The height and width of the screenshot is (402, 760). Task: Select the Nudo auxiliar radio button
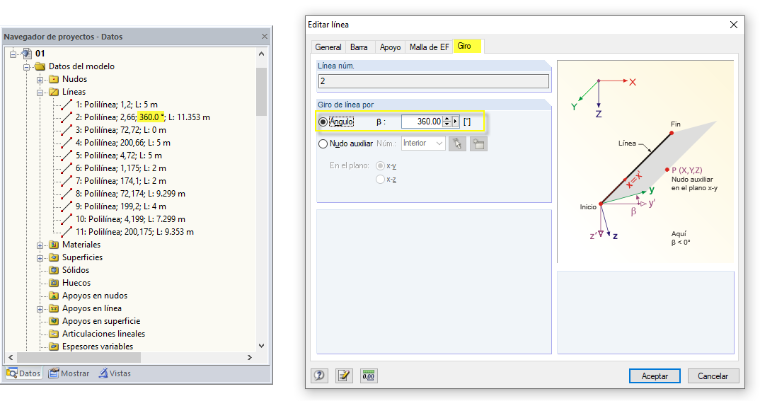(323, 144)
